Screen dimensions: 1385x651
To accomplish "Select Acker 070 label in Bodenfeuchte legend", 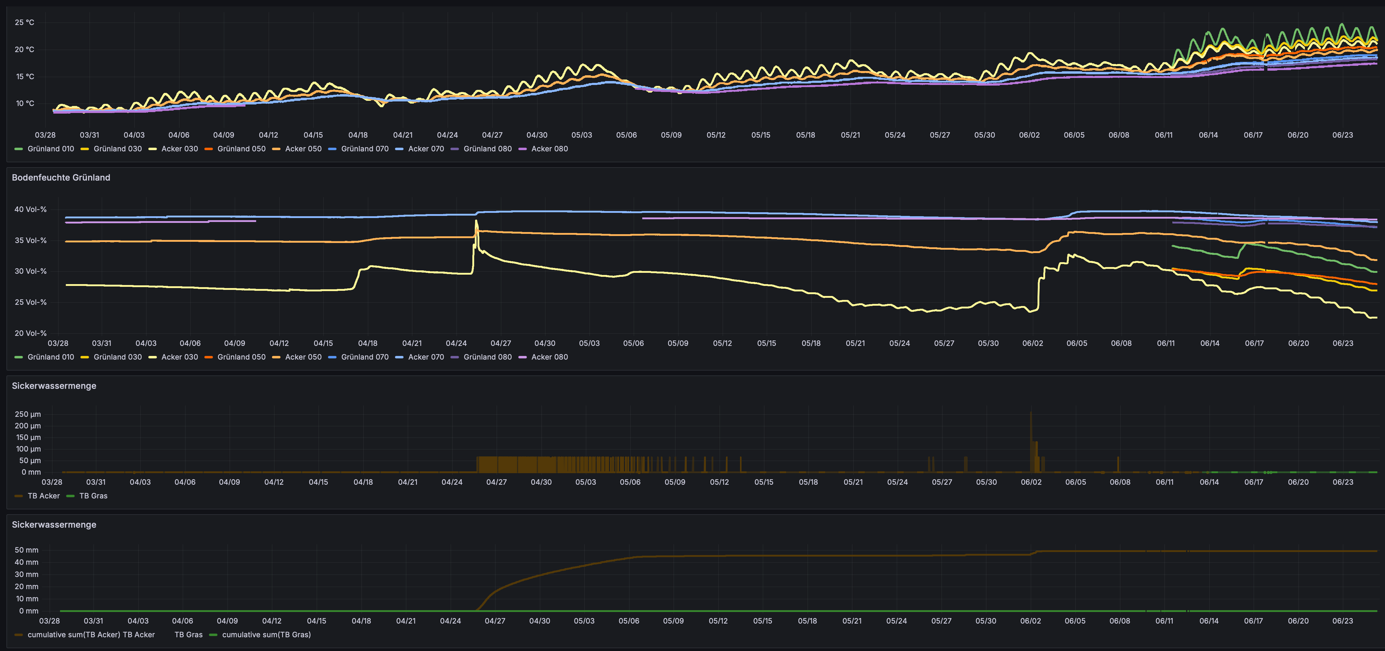I will (x=426, y=357).
